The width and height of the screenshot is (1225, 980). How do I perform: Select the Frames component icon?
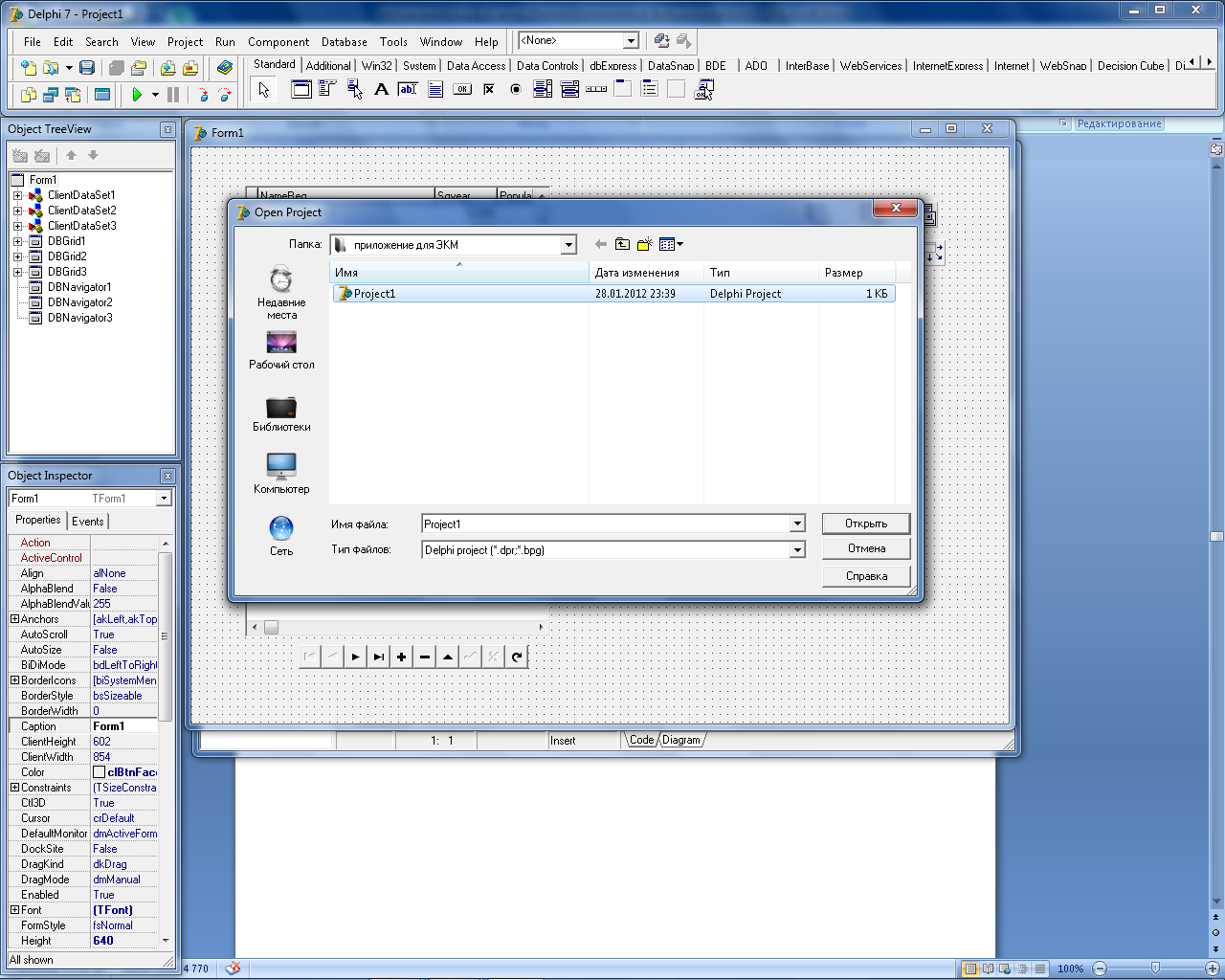tap(301, 89)
